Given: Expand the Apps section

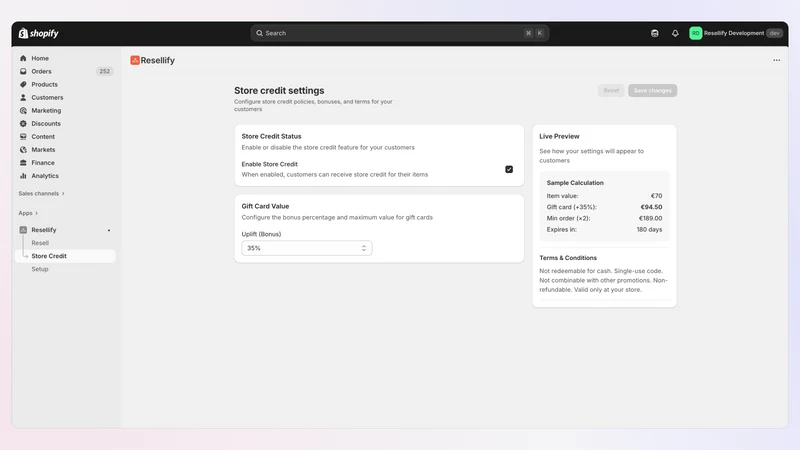Looking at the screenshot, I should point(28,213).
